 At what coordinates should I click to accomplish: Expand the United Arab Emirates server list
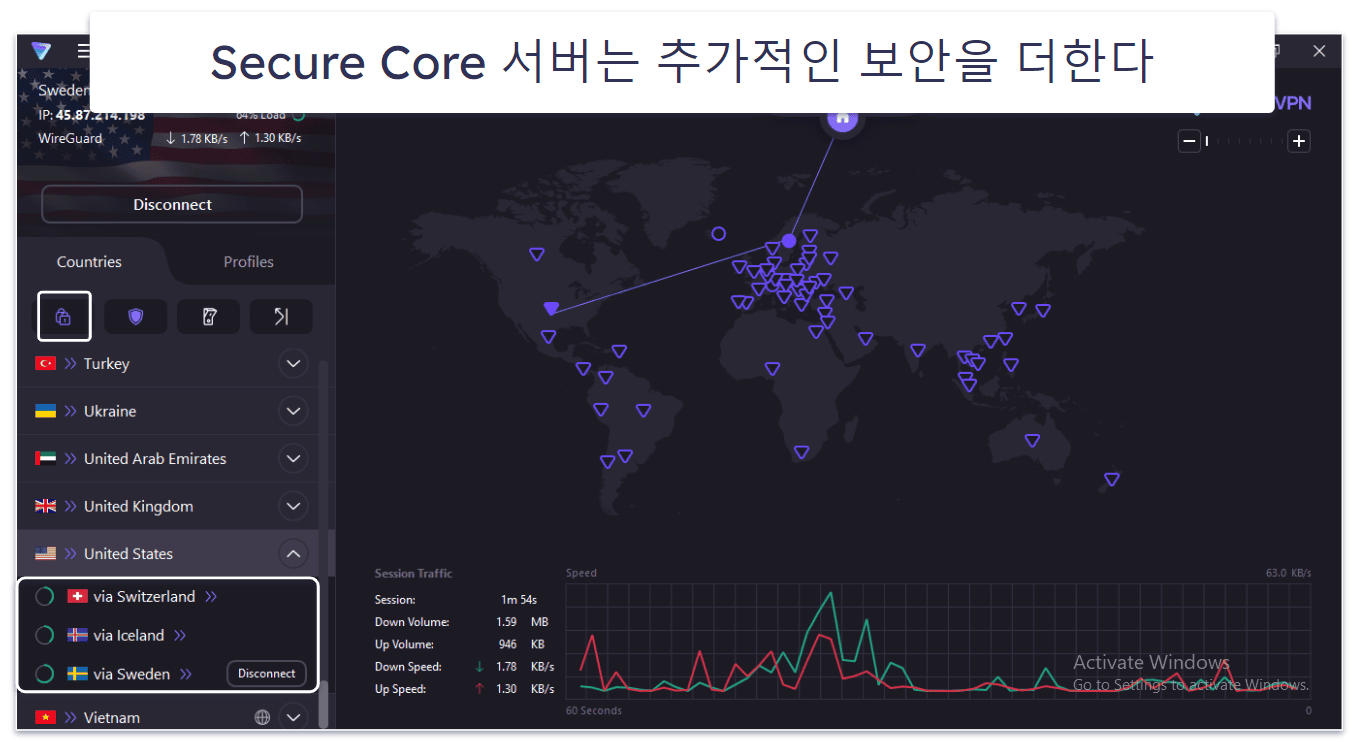pos(293,459)
